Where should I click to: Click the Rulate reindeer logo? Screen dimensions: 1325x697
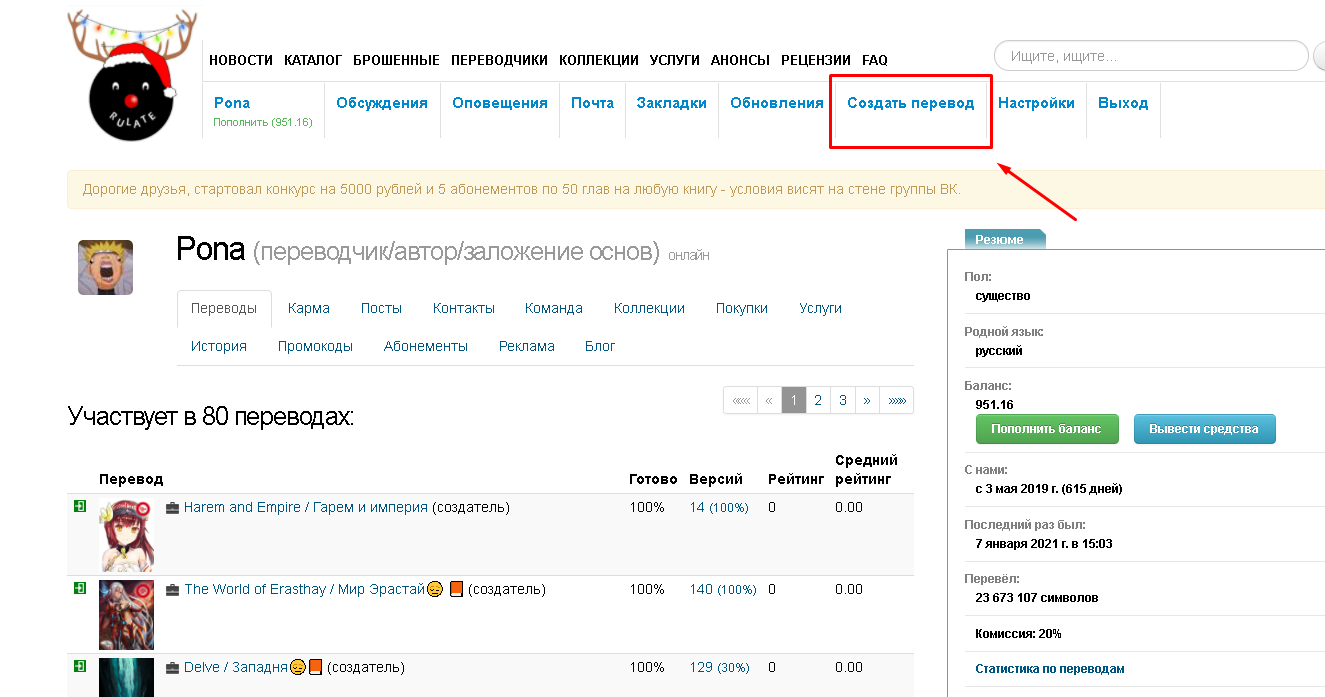pos(131,80)
